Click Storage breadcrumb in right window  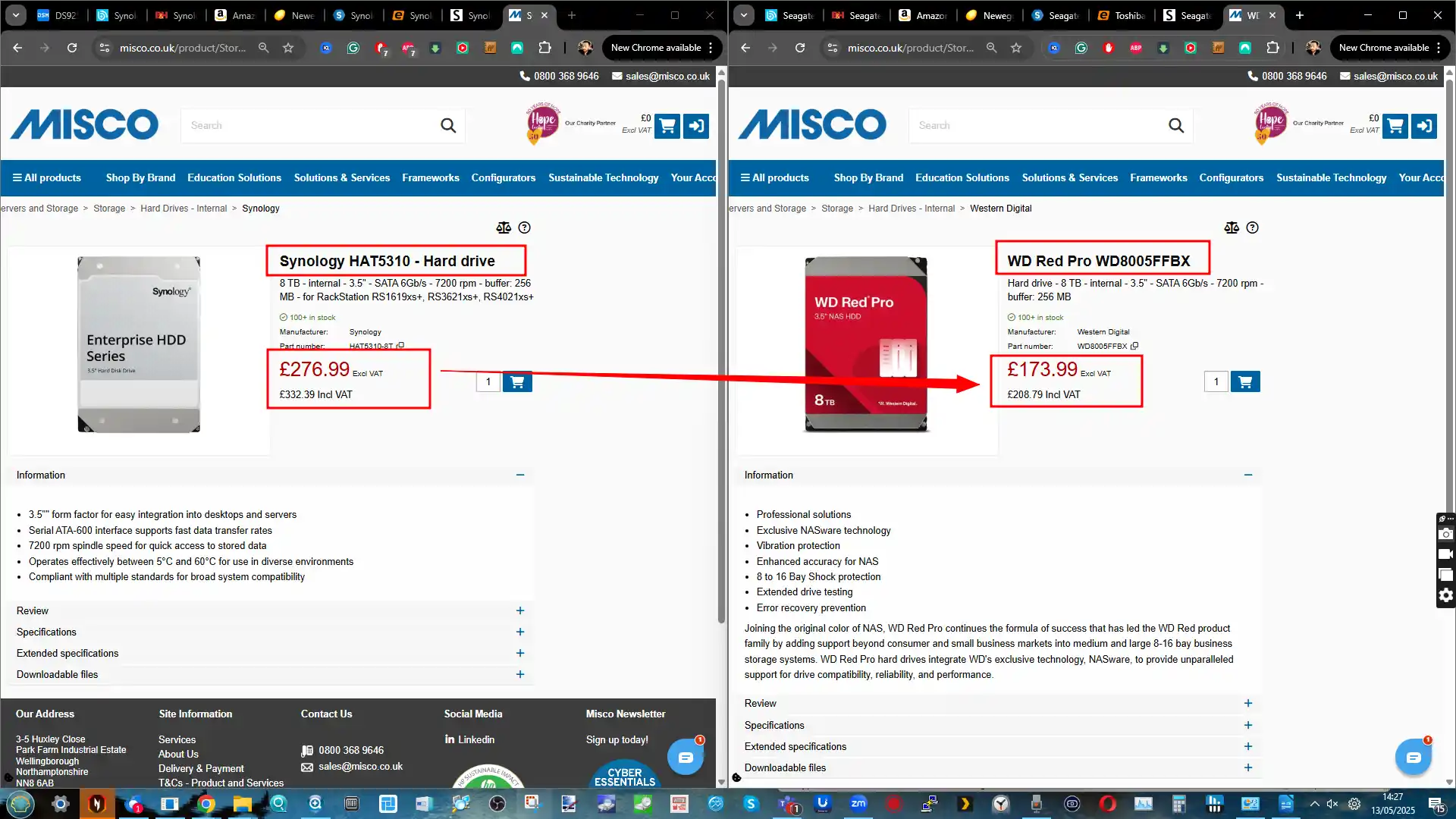click(x=837, y=209)
